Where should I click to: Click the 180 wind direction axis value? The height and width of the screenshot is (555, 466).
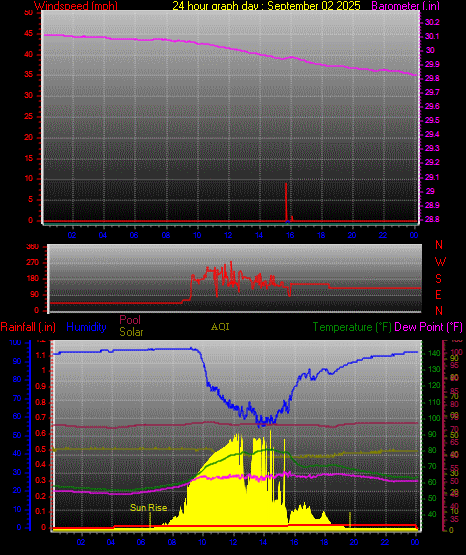click(x=33, y=279)
